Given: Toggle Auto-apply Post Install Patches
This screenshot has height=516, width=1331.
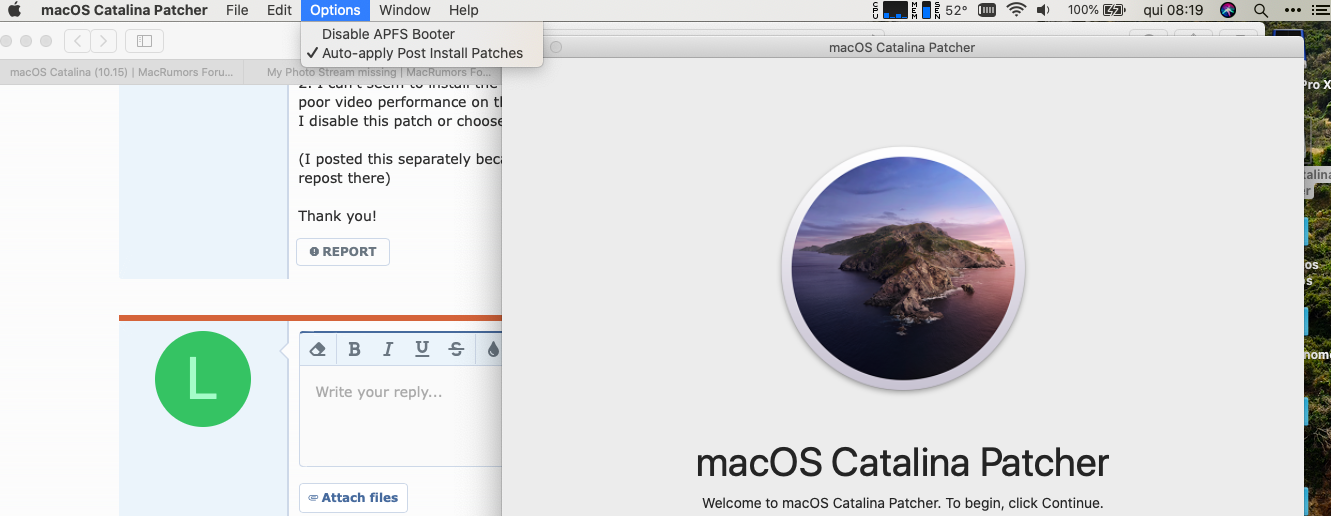Looking at the screenshot, I should point(422,53).
